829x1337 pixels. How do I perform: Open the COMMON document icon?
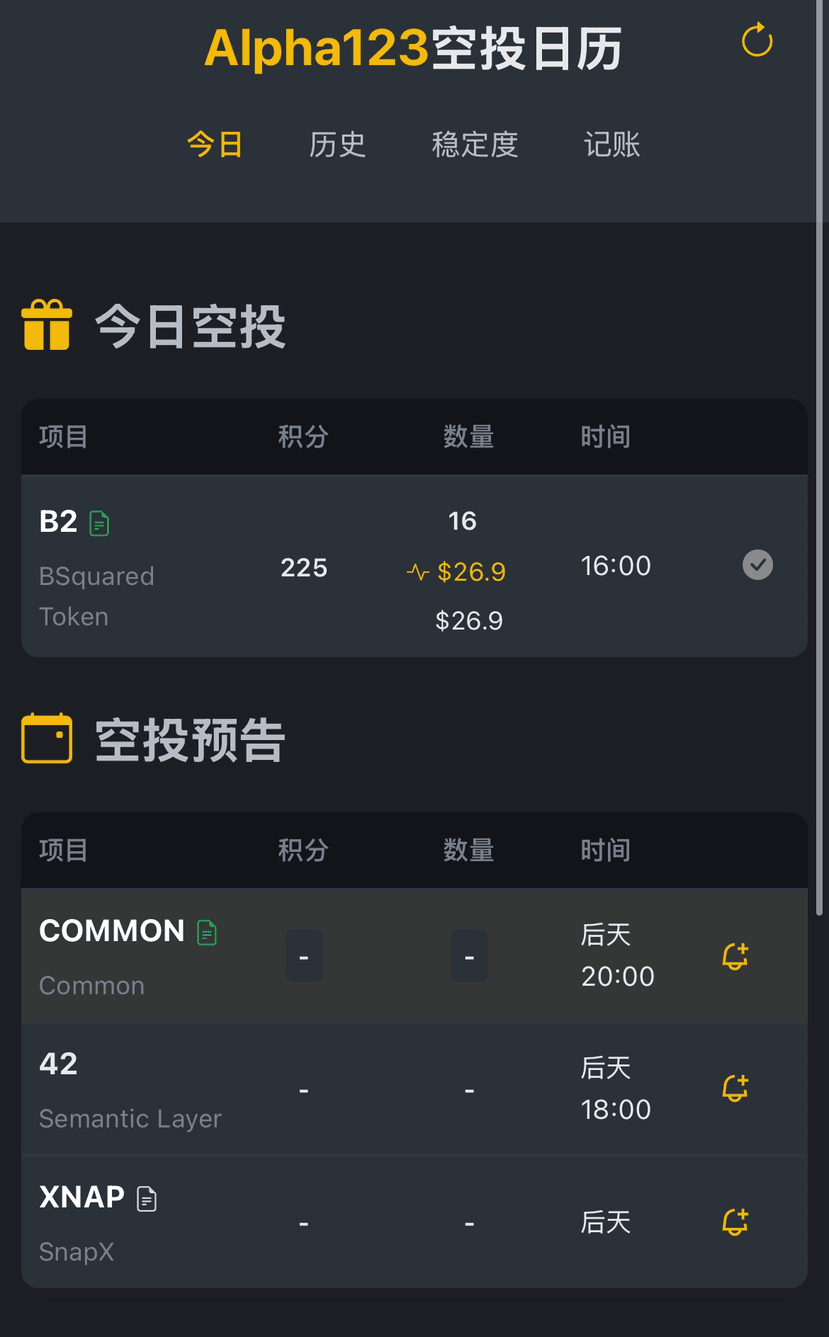point(207,933)
